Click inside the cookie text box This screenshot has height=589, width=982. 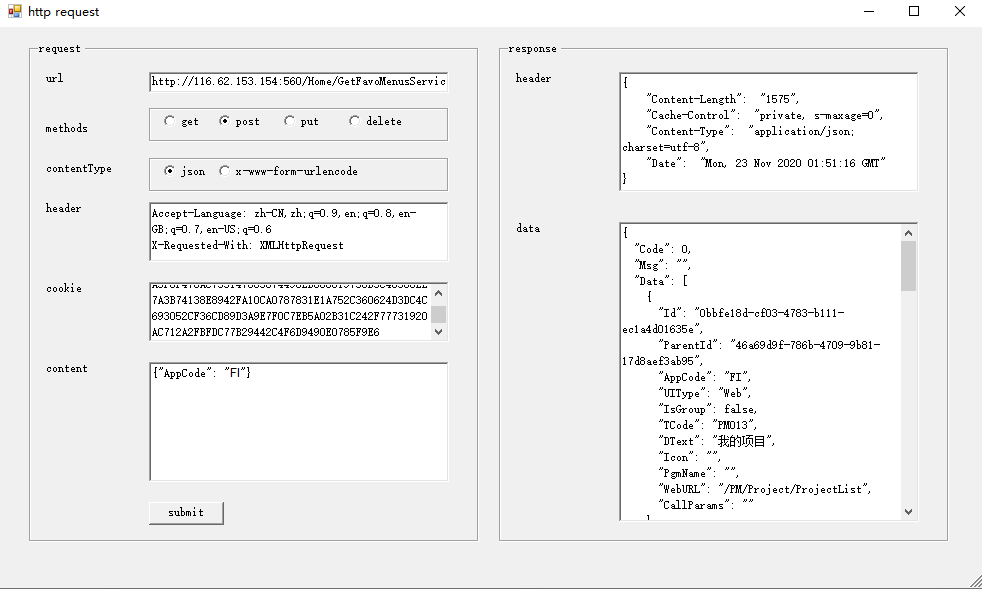click(290, 311)
